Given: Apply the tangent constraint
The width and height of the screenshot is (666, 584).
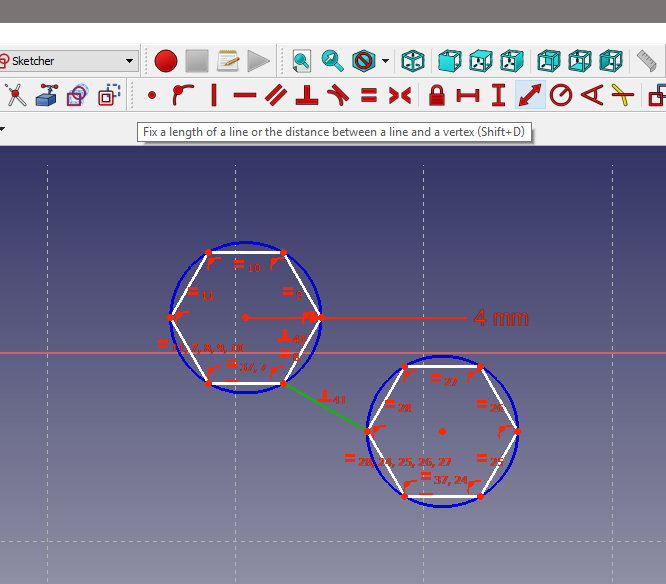Looking at the screenshot, I should point(338,95).
